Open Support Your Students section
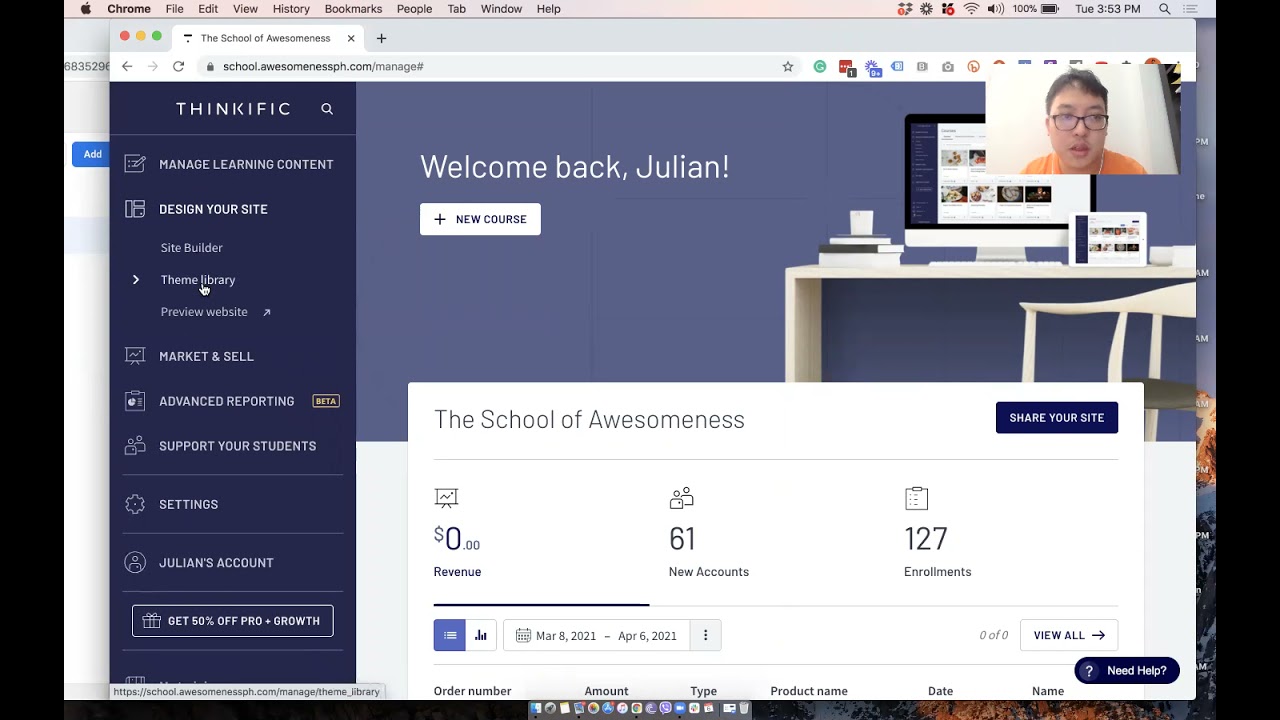The height and width of the screenshot is (720, 1280). click(237, 446)
